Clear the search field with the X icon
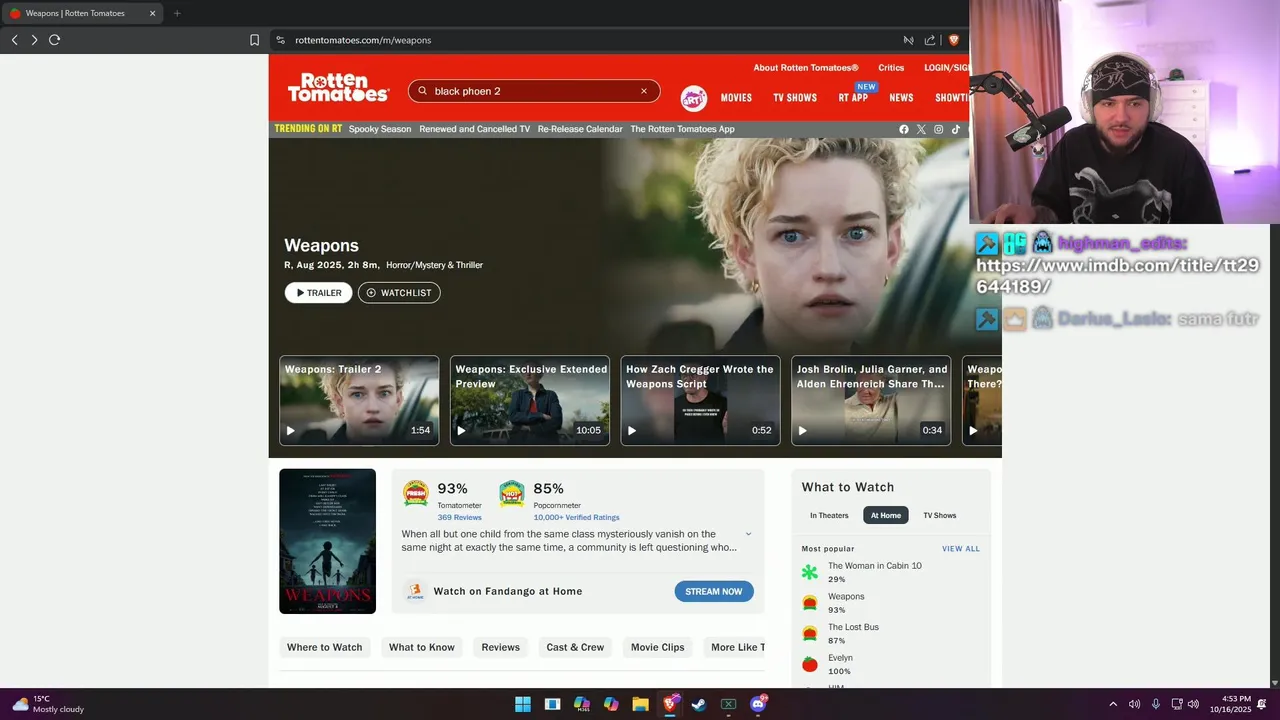Screen dimensions: 1280x720 644,91
